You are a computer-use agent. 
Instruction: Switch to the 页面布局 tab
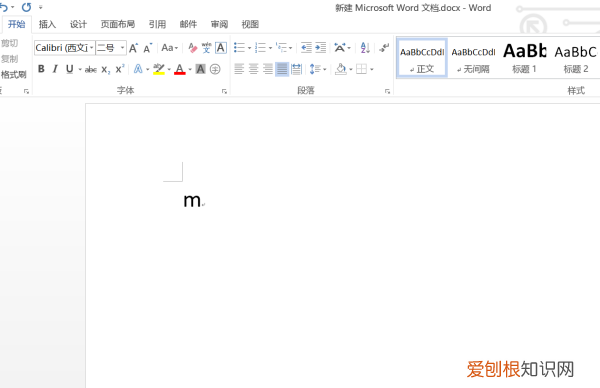118,24
